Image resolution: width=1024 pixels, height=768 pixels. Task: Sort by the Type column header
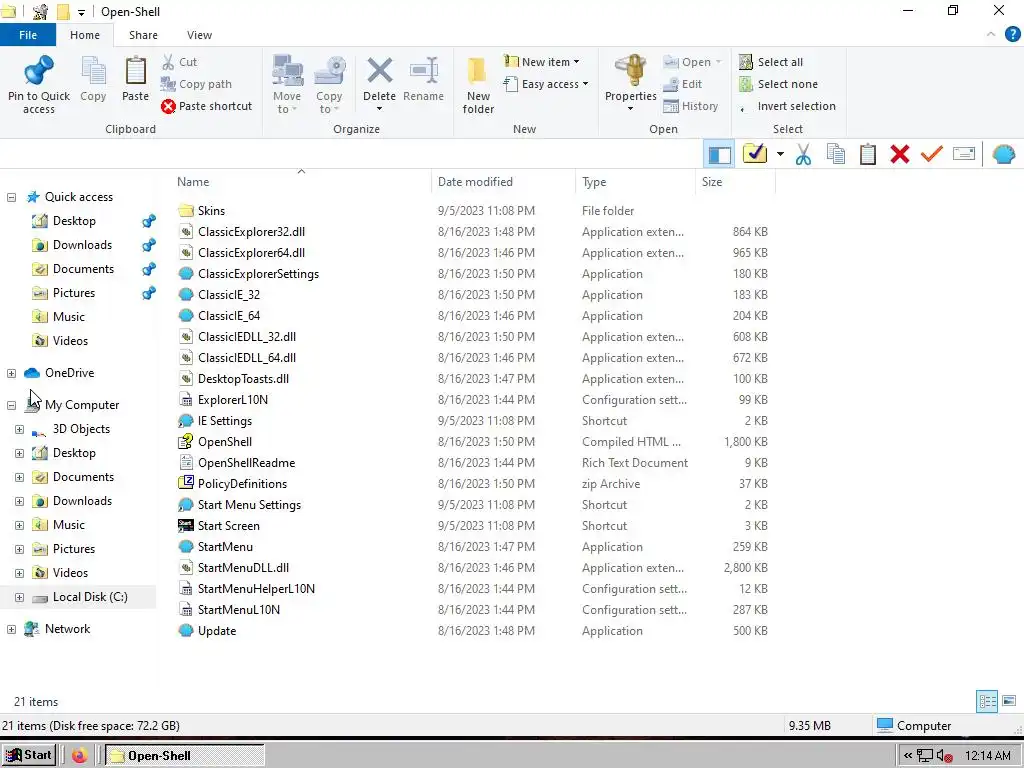pos(635,182)
